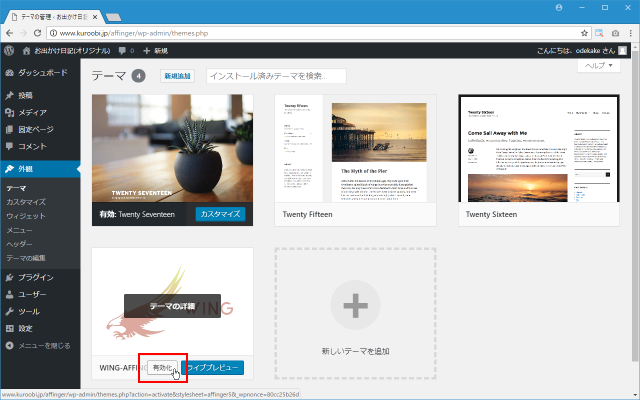Open Twenty Seventeen theme thumbnail
Viewport: 640px width, 400px height.
(x=172, y=149)
